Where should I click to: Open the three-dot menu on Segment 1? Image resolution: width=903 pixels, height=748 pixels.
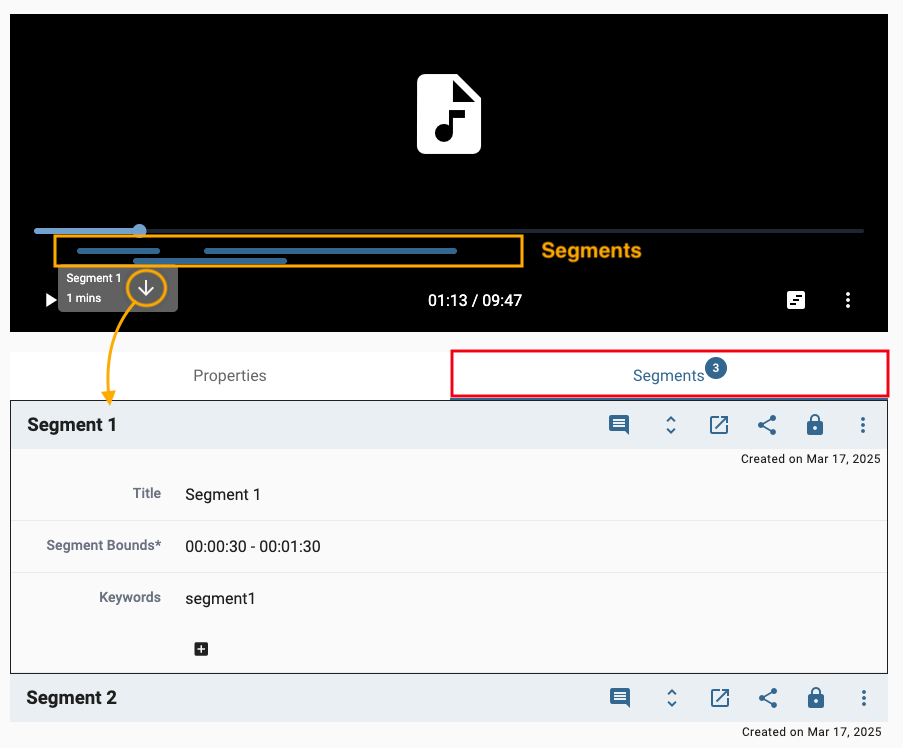[x=863, y=425]
